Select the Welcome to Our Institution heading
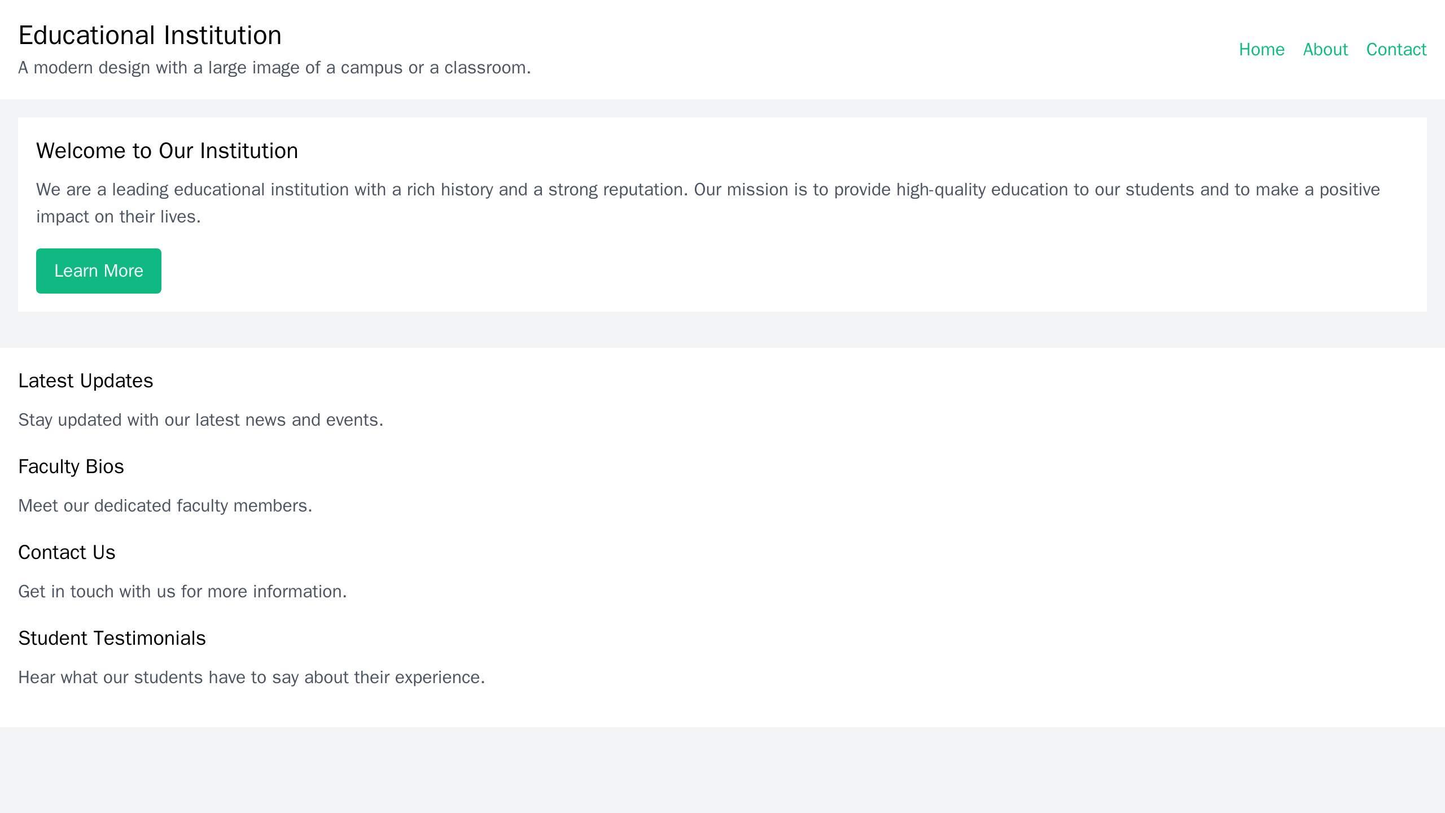1445x813 pixels. pyautogui.click(x=167, y=151)
